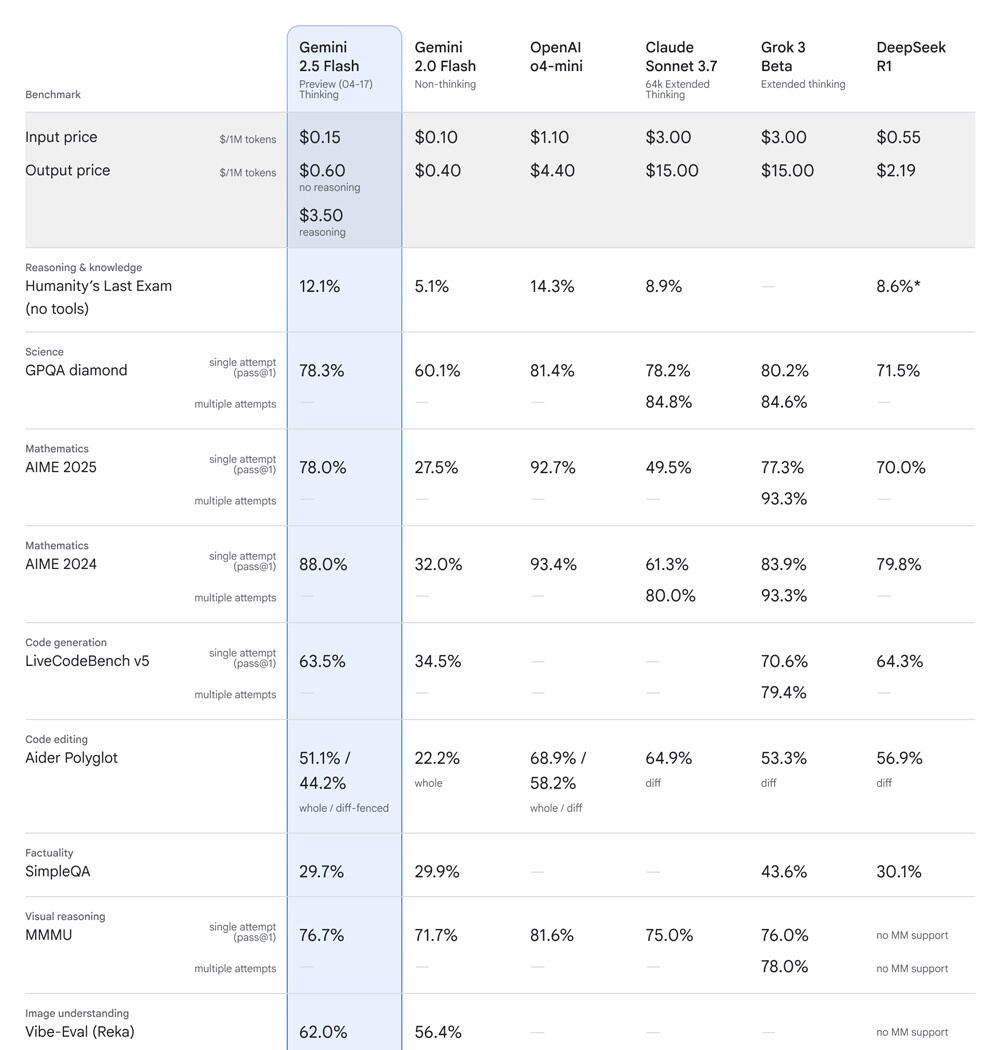Click o4-mini's 92.7% AIME 2025 score

click(553, 467)
